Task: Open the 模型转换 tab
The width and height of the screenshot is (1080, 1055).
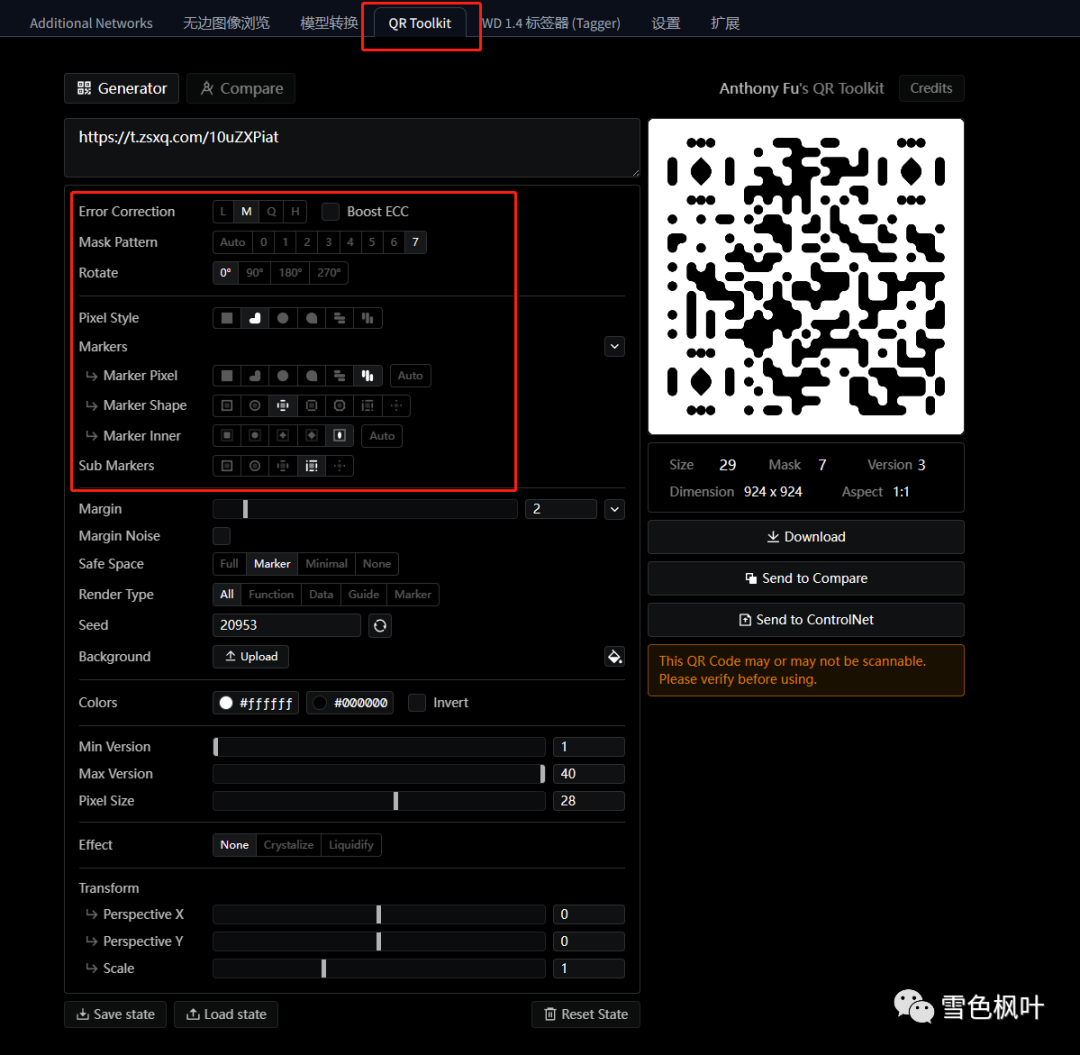Action: [x=329, y=23]
